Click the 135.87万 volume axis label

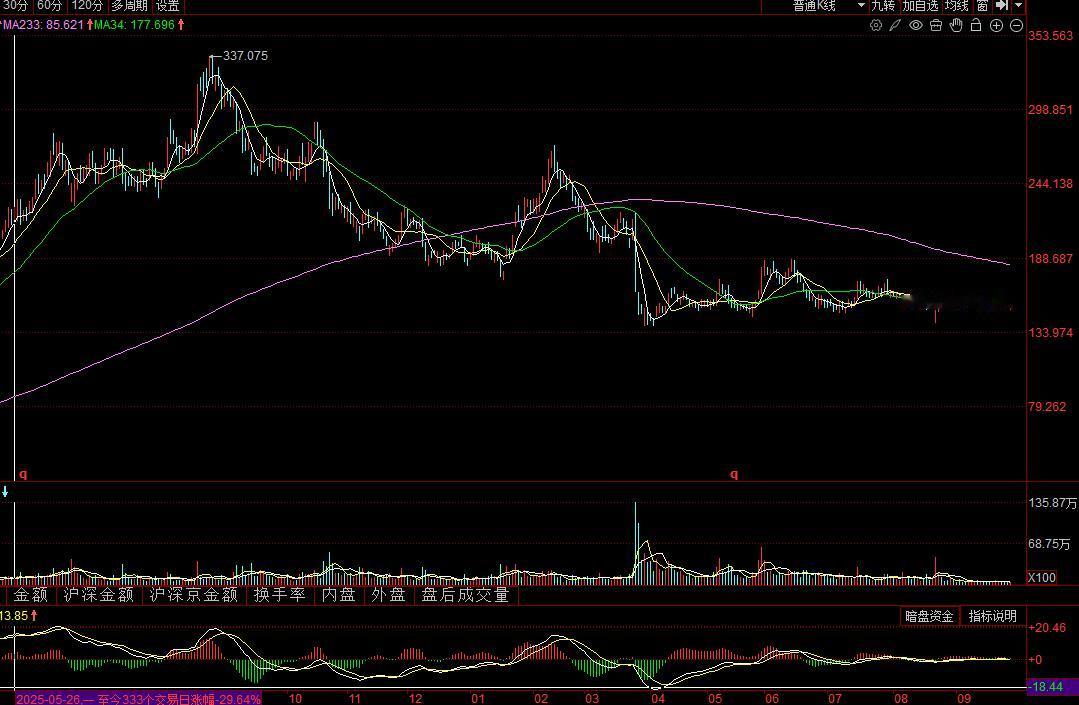(1052, 503)
